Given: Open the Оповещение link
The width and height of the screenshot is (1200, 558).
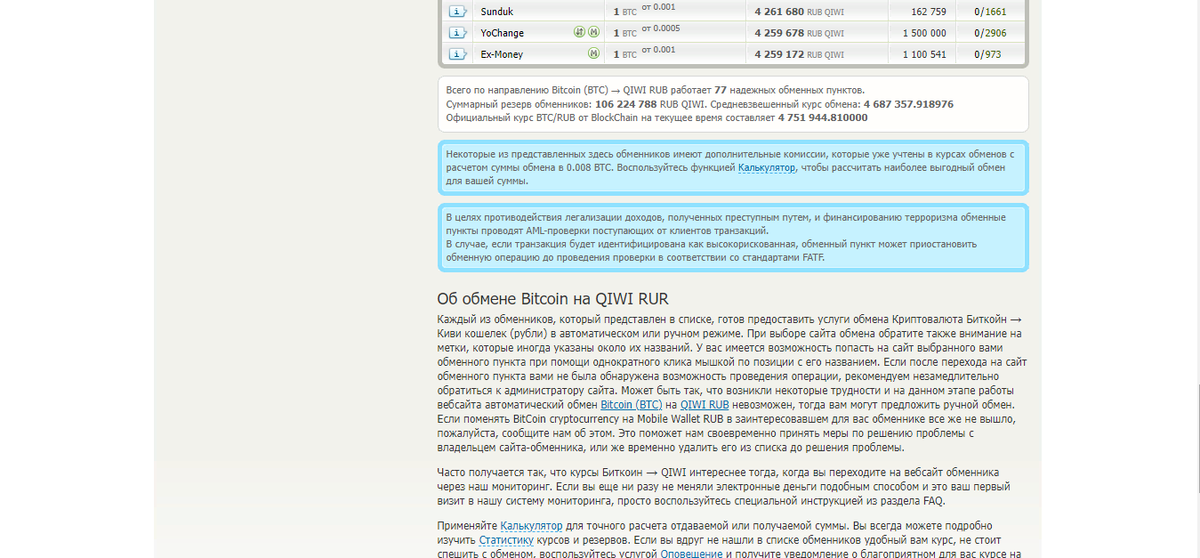Looking at the screenshot, I should click(x=691, y=554).
